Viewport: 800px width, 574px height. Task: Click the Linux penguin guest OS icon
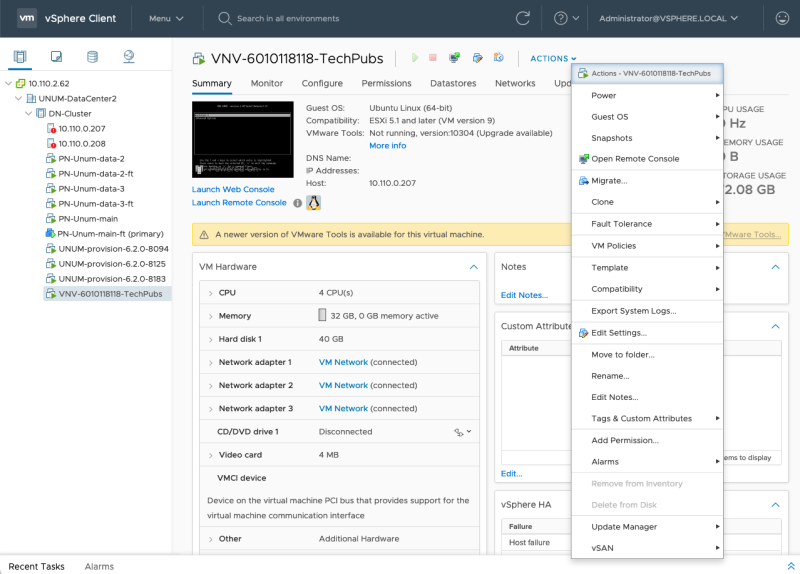click(313, 203)
